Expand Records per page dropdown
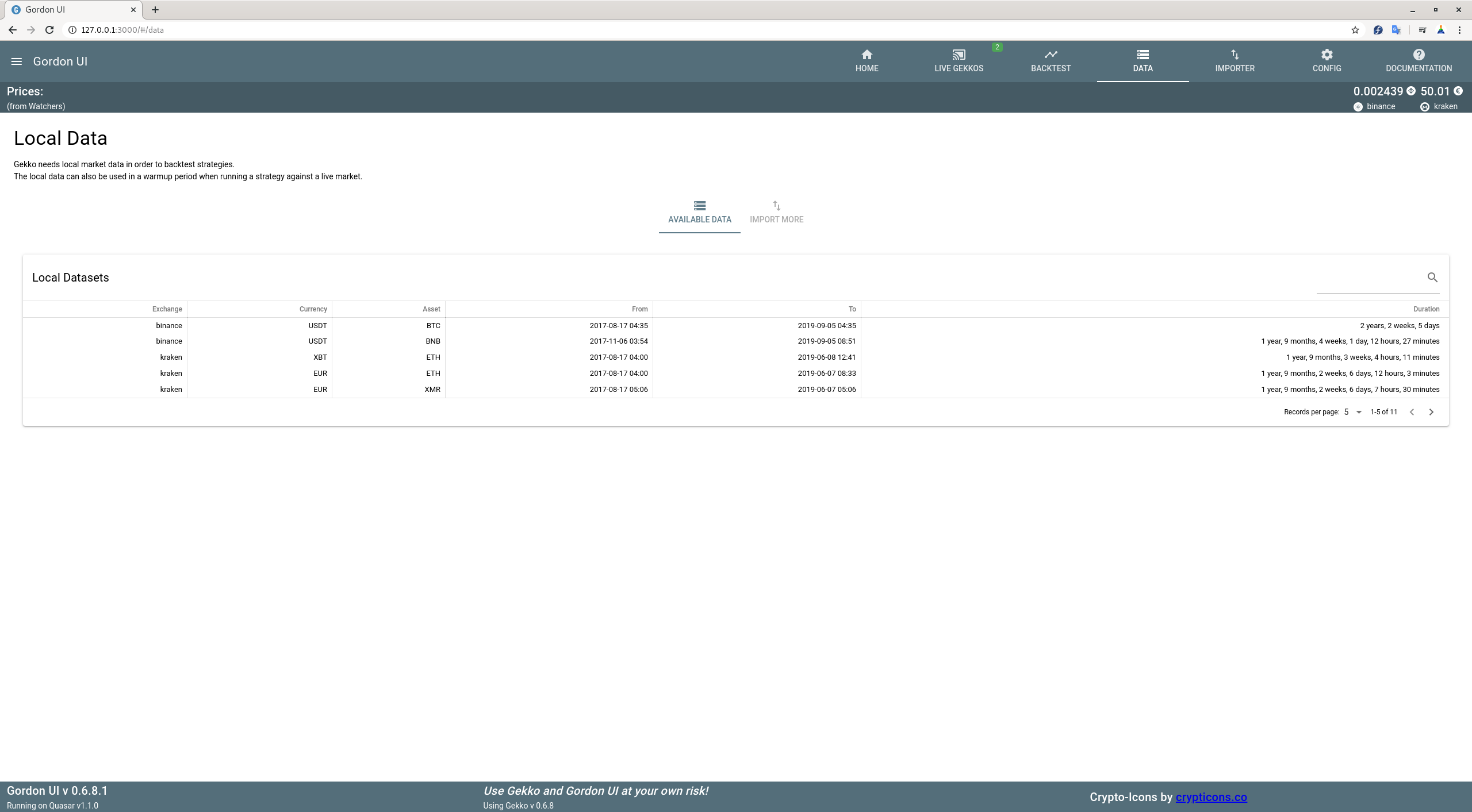The height and width of the screenshot is (812, 1472). [x=1353, y=412]
